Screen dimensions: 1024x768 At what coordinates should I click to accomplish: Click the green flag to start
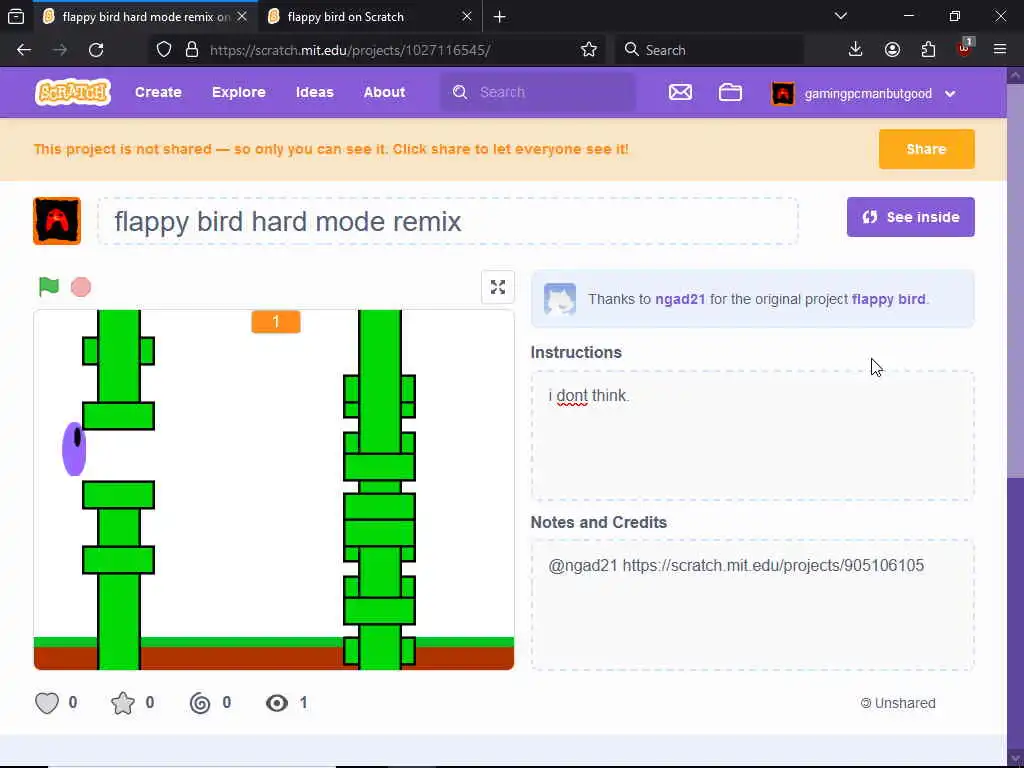click(49, 287)
